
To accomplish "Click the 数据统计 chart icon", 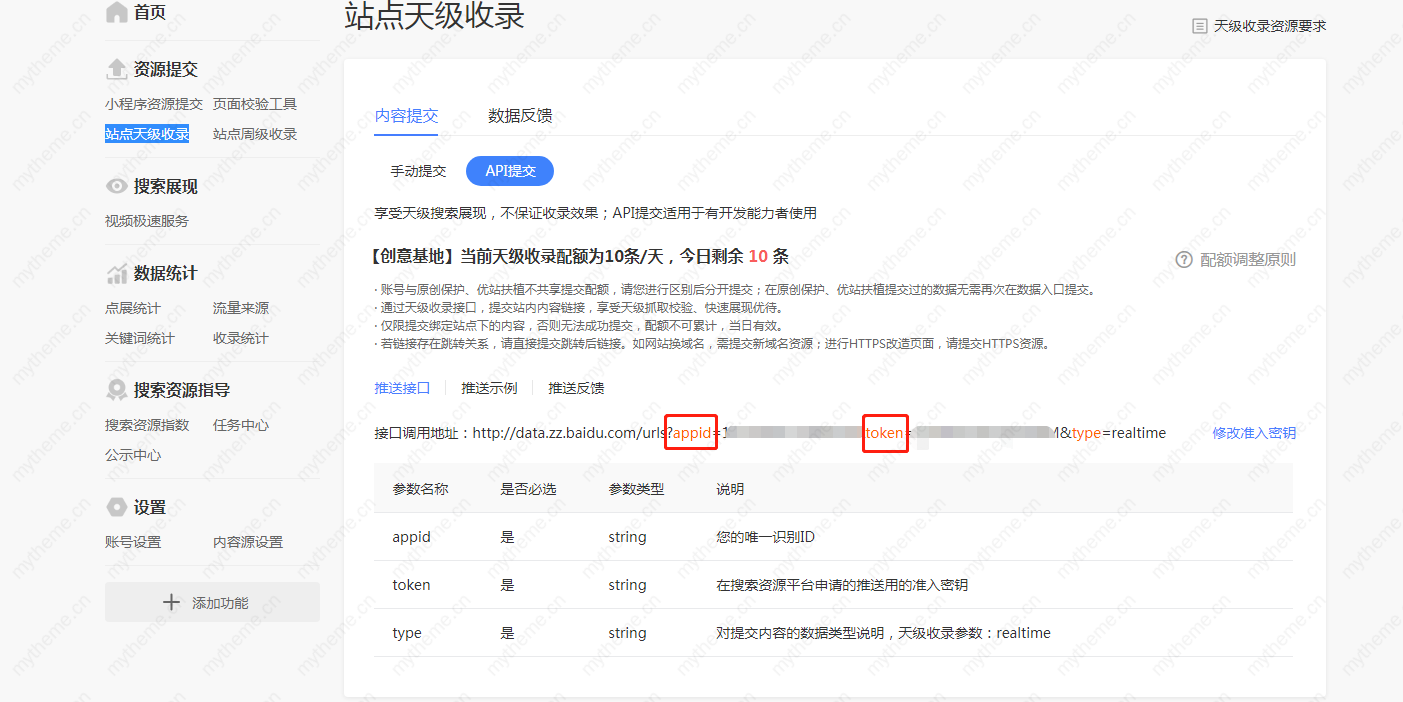I will 115,272.
